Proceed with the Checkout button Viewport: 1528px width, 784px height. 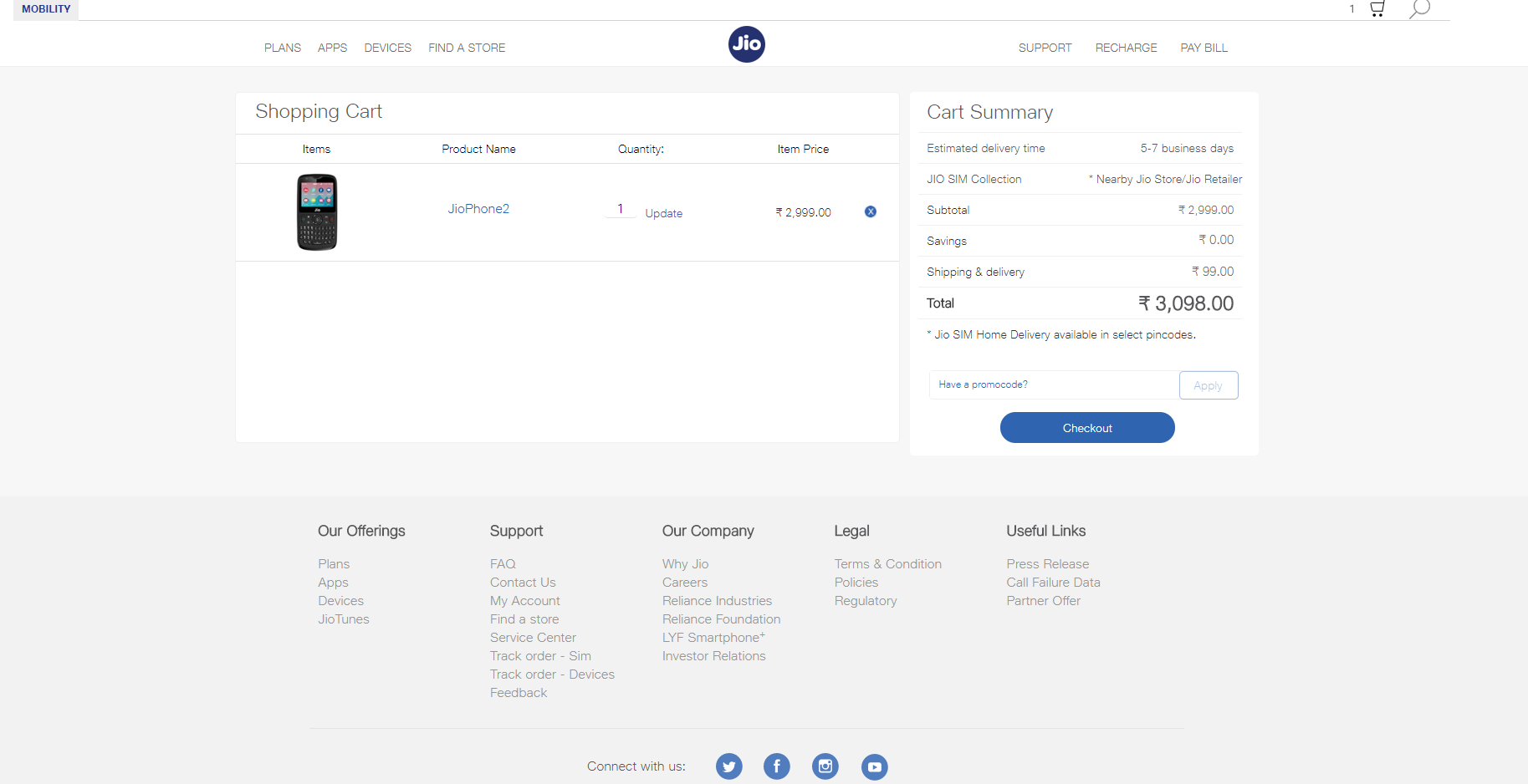1087,428
